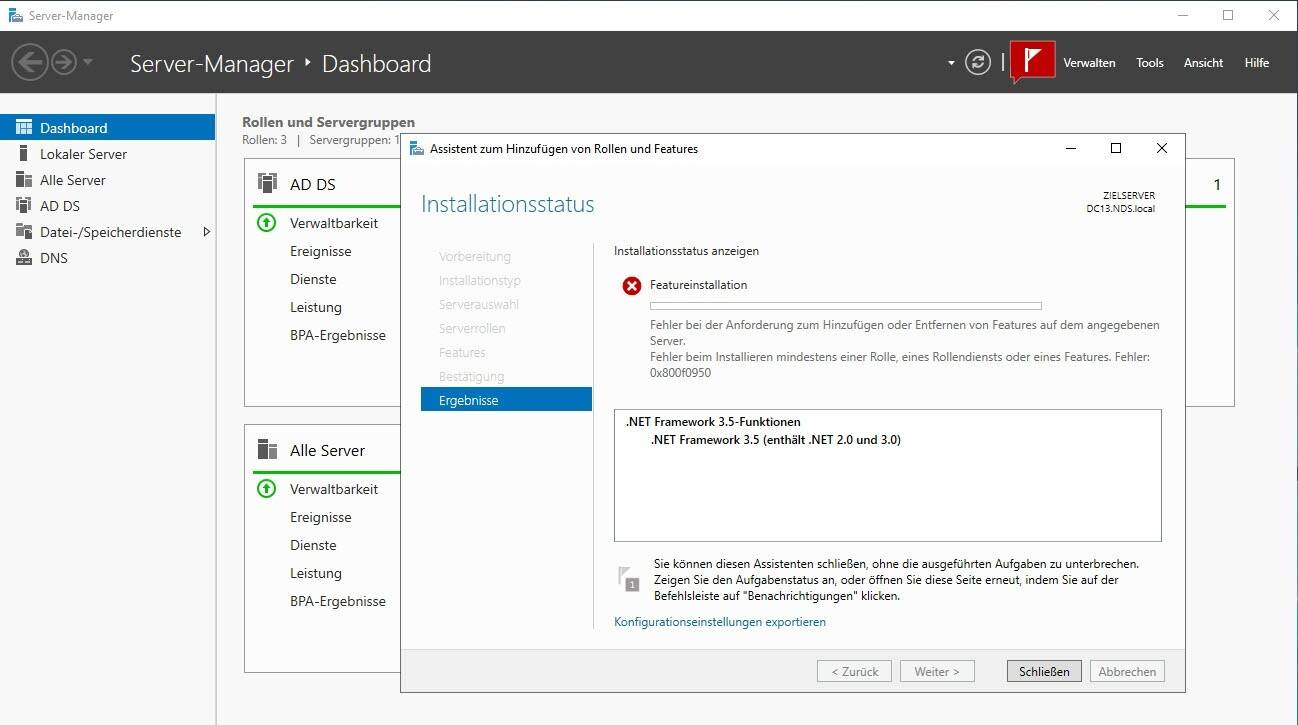Viewport: 1298px width, 725px height.
Task: Open the navigation history dropdown arrow
Action: pos(88,63)
